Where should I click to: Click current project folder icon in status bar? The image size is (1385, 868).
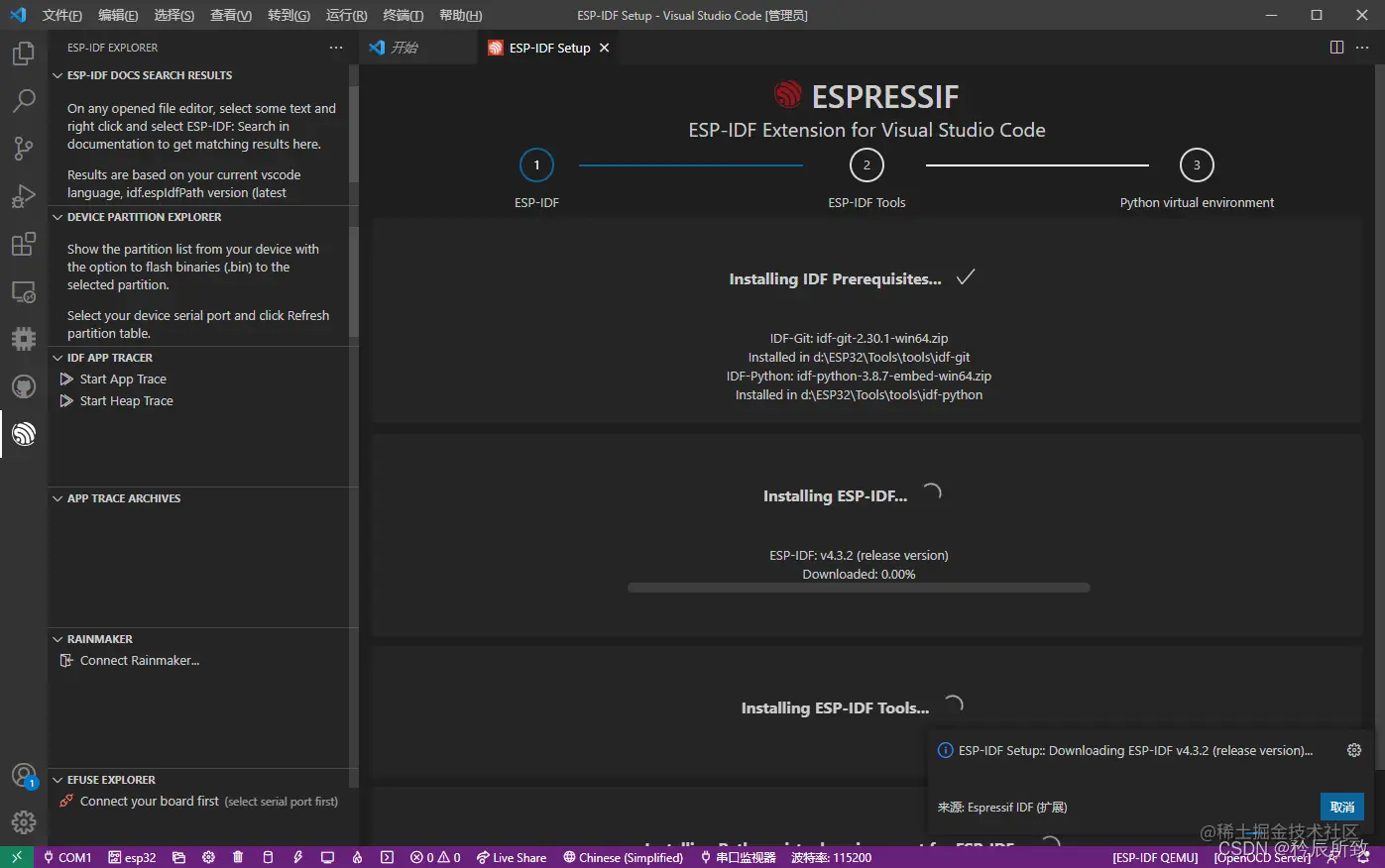[178, 857]
